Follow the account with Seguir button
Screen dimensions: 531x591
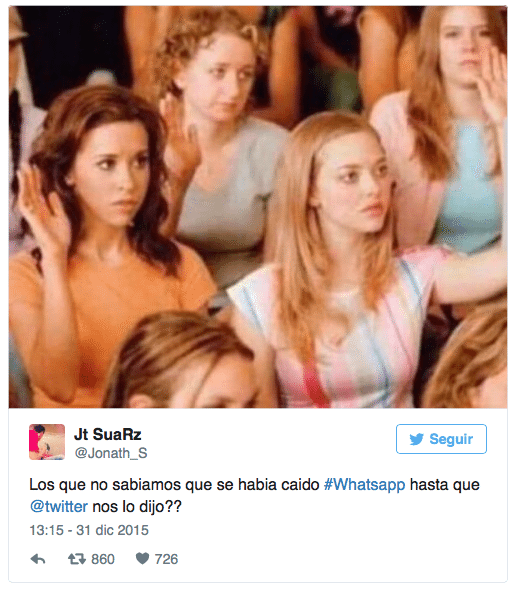pos(441,439)
